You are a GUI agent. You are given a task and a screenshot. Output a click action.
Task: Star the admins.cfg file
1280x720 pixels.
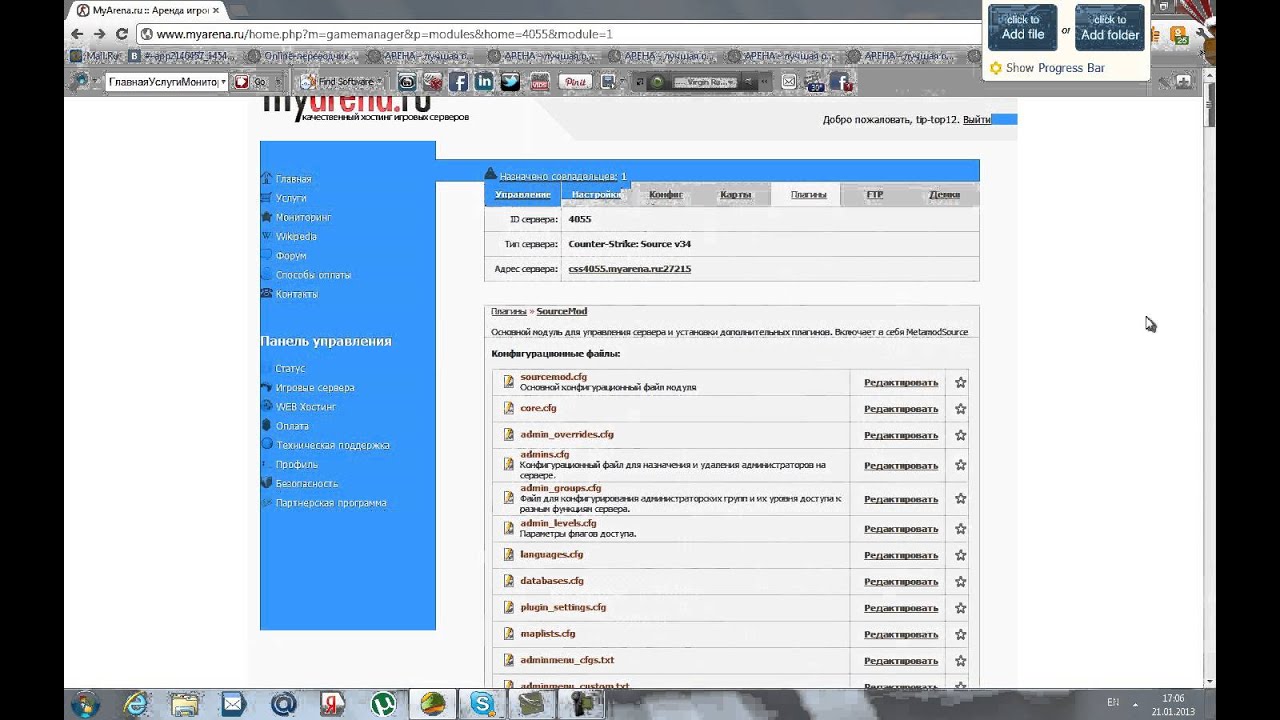click(x=960, y=466)
